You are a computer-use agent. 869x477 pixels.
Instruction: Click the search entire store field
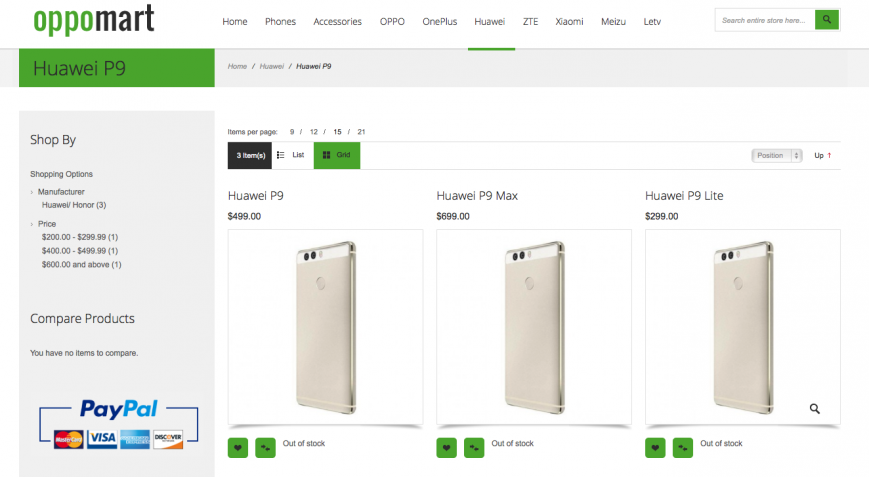click(765, 20)
